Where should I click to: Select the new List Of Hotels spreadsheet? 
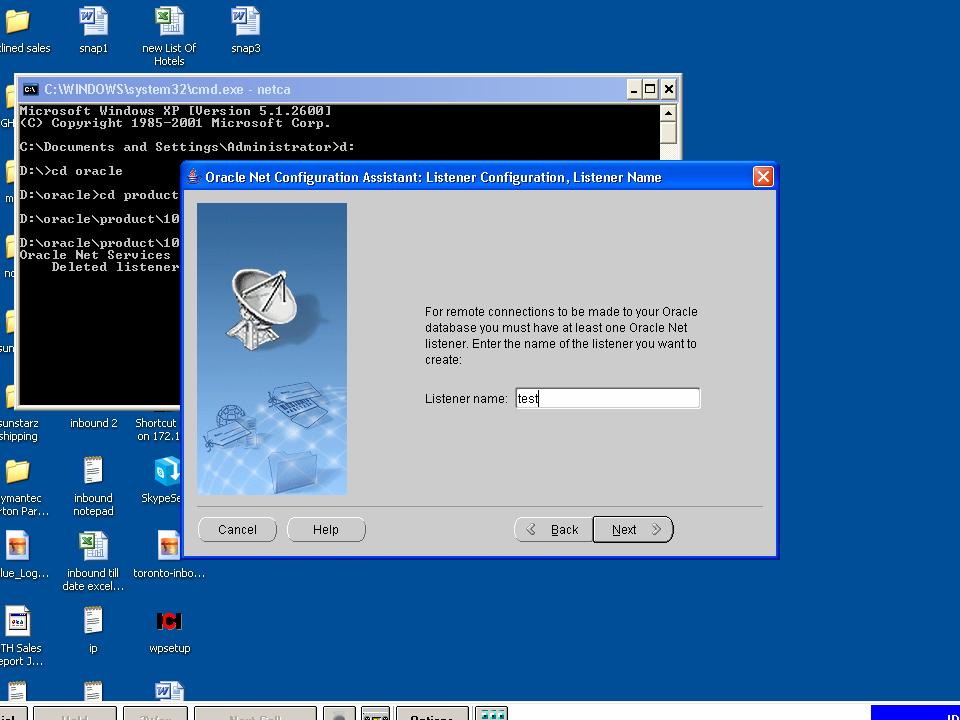coord(169,22)
